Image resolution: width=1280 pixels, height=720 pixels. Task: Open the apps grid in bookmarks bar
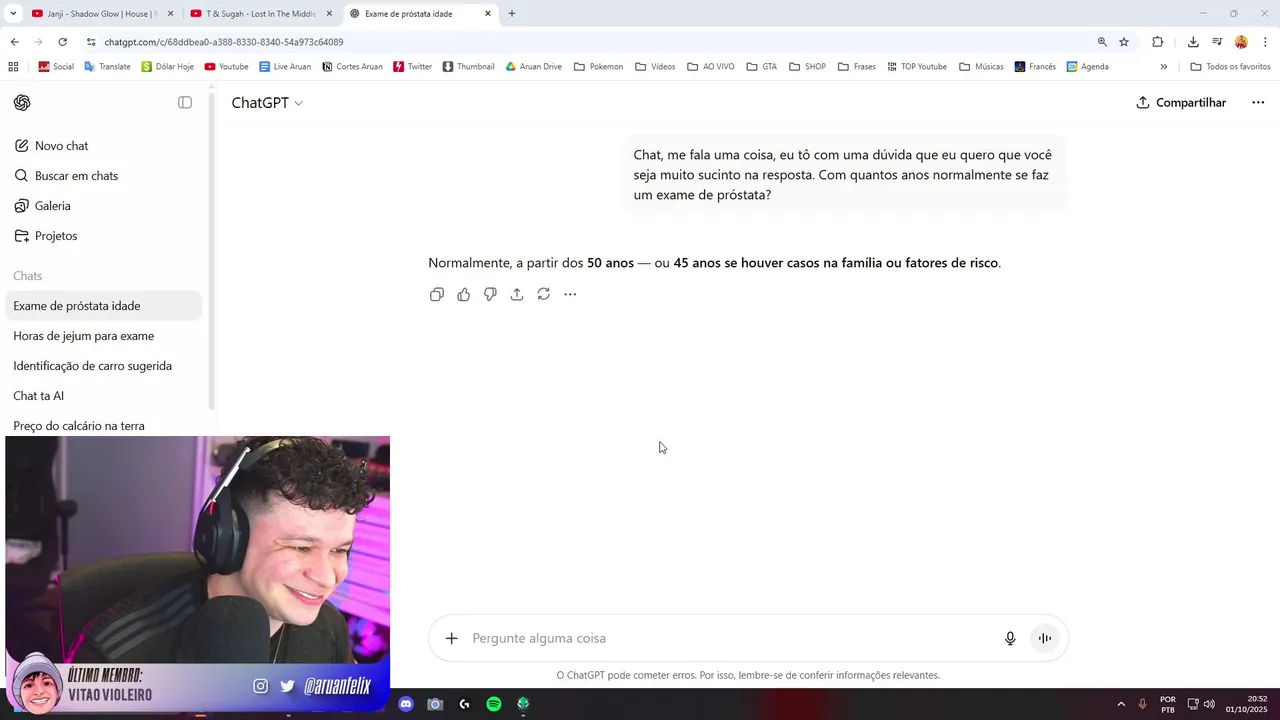click(x=13, y=67)
